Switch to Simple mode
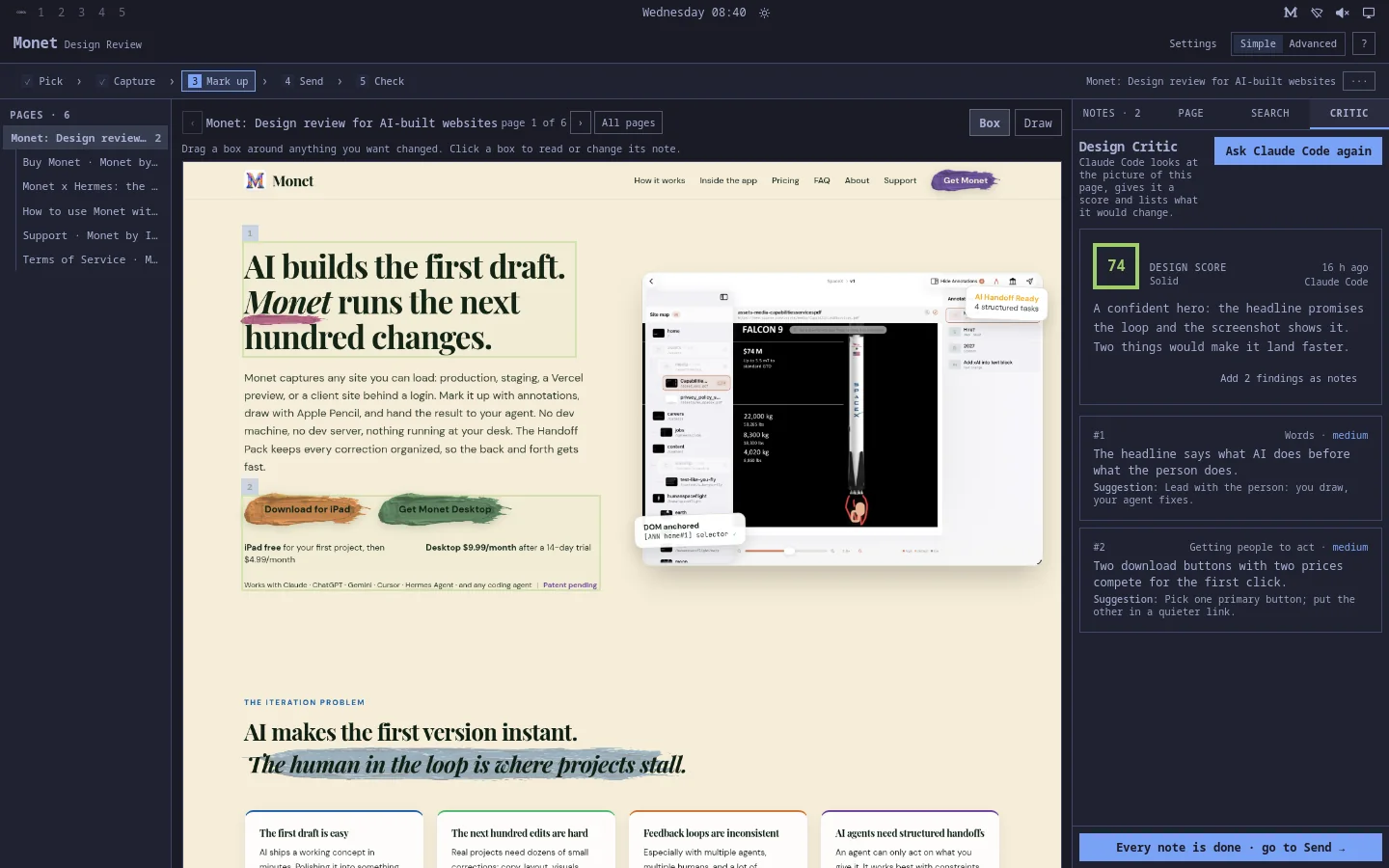The image size is (1389, 868). coord(1258,43)
